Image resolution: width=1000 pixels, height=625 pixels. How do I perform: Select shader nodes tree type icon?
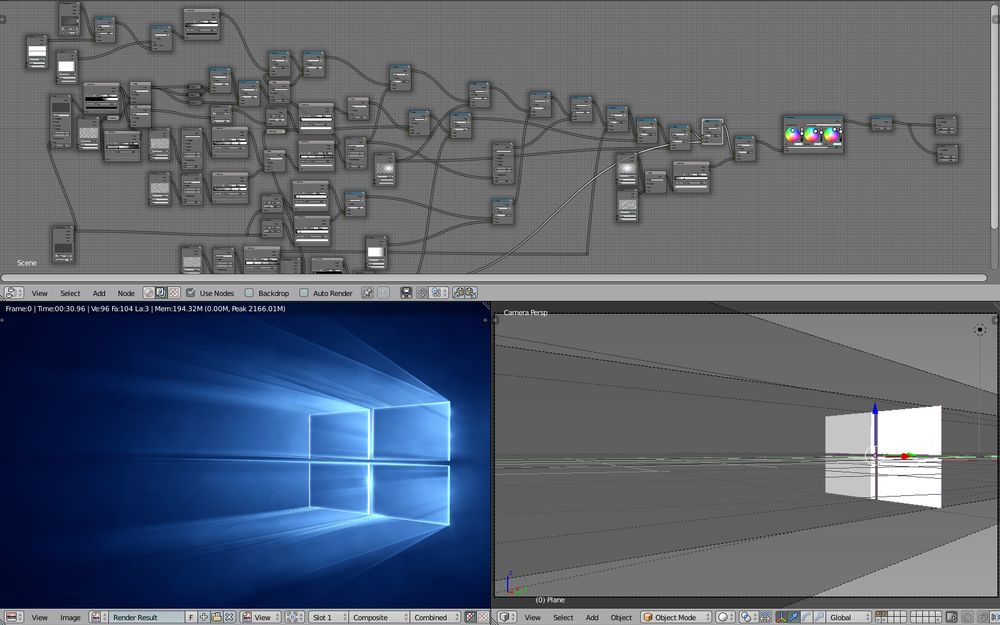pyautogui.click(x=149, y=293)
